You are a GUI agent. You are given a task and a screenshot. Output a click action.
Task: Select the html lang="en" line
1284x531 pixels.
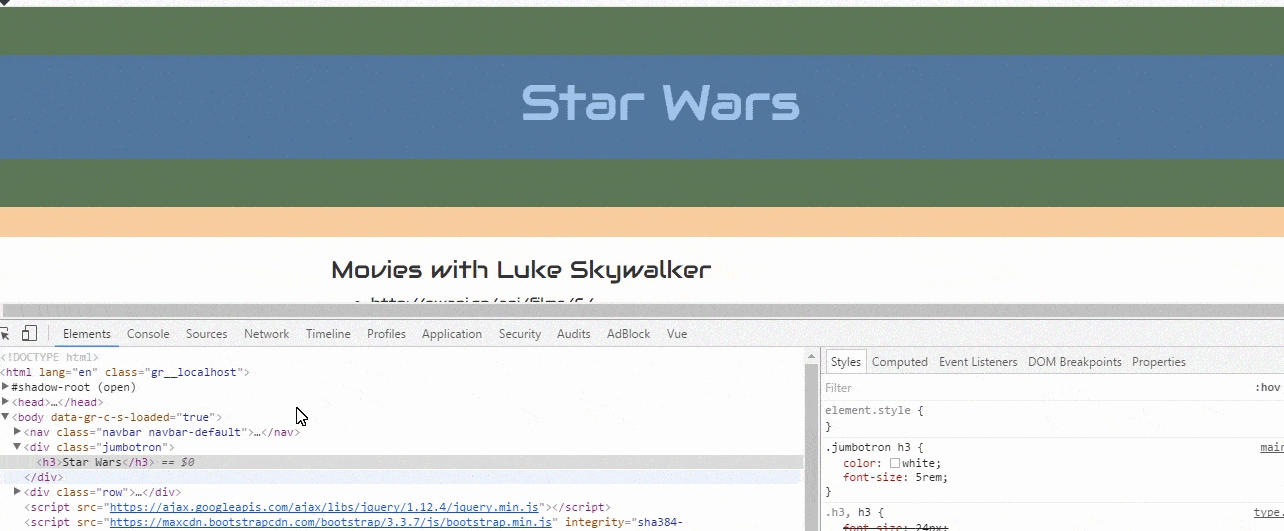click(x=125, y=372)
